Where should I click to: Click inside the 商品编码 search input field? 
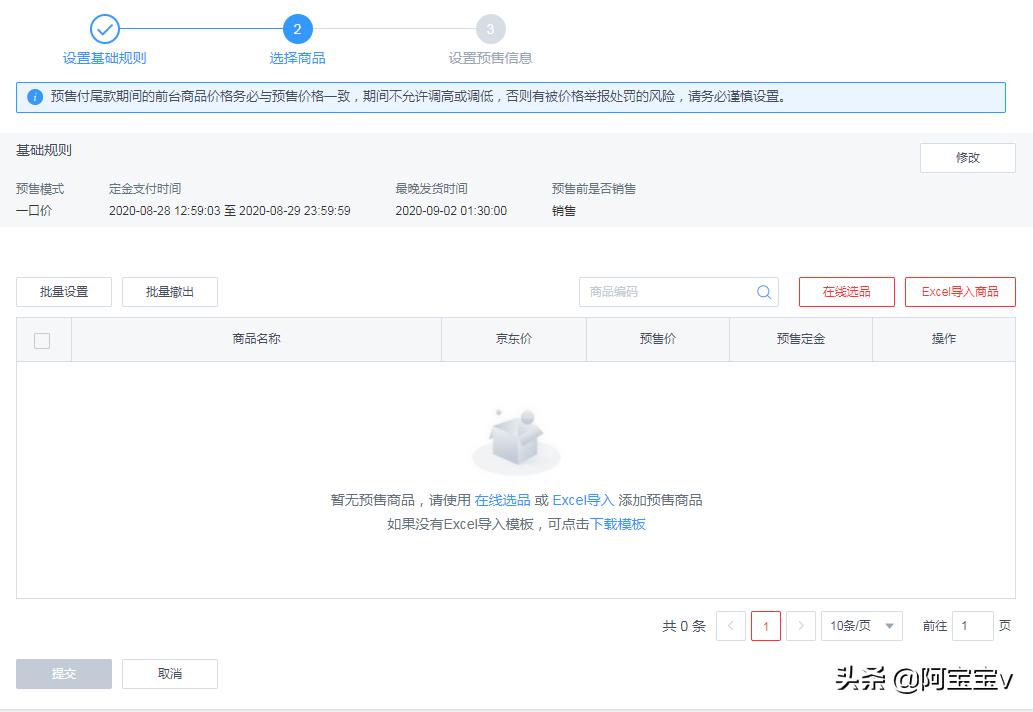click(660, 291)
